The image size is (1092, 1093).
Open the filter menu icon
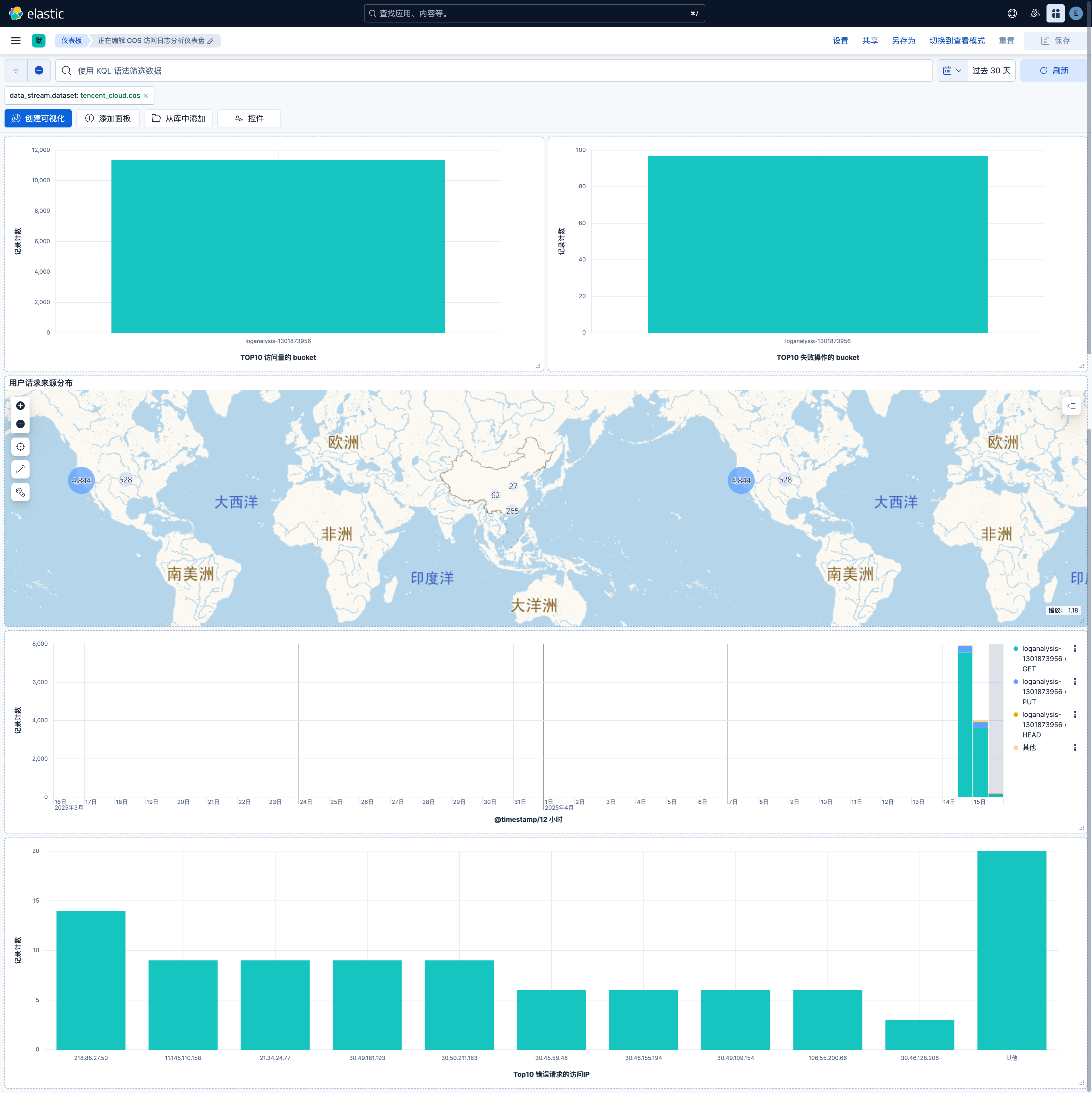point(16,71)
